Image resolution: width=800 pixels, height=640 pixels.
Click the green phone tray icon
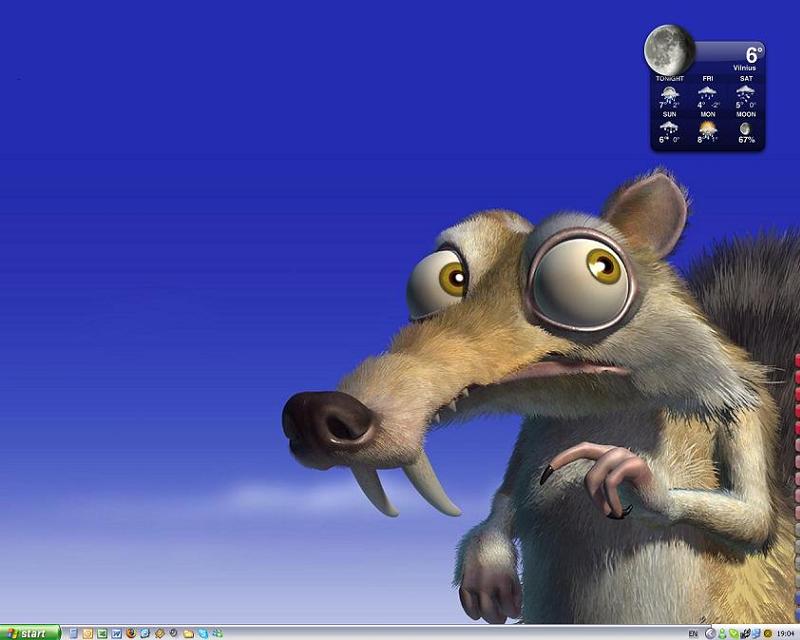(734, 633)
